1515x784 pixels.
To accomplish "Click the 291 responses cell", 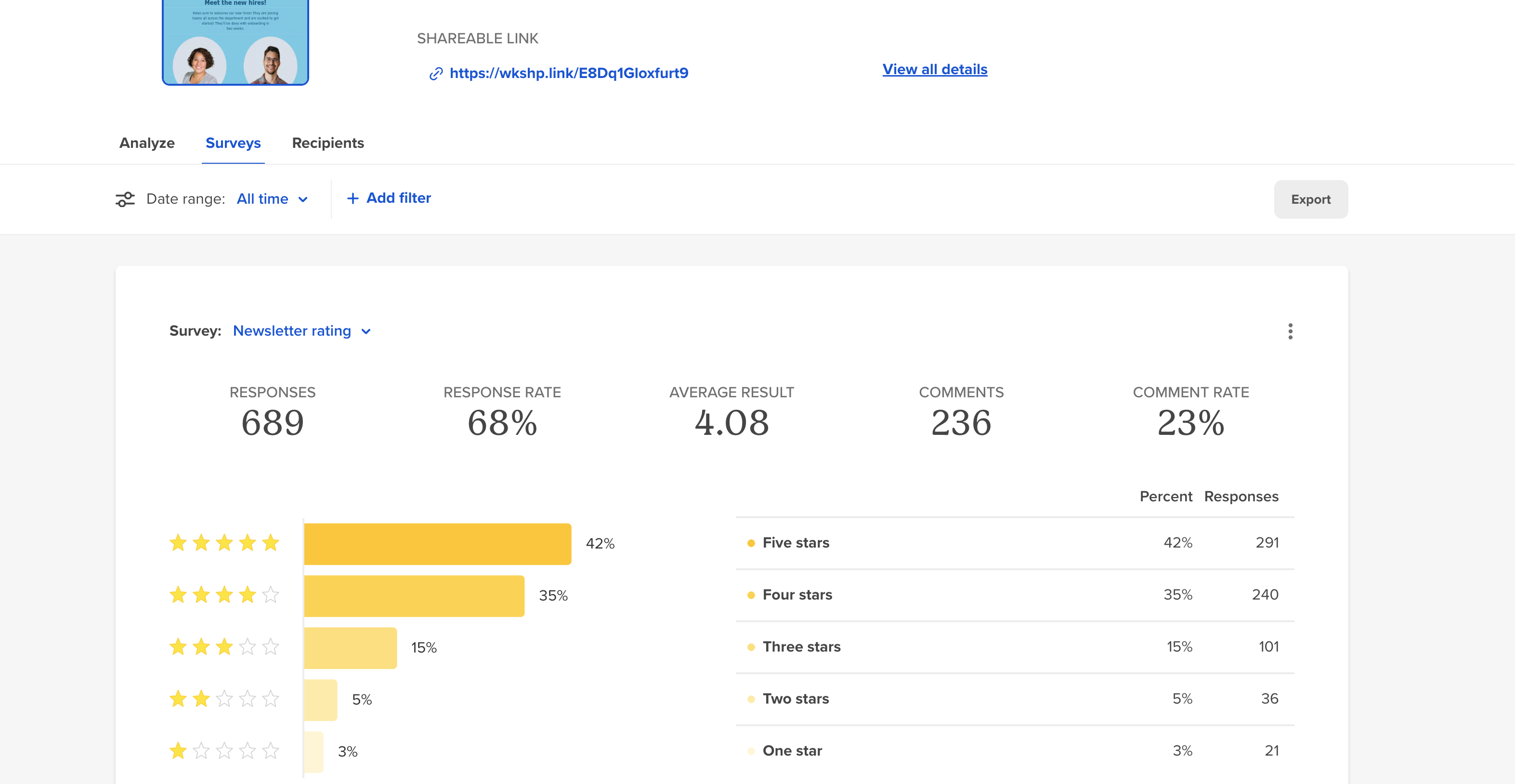I will (1267, 543).
